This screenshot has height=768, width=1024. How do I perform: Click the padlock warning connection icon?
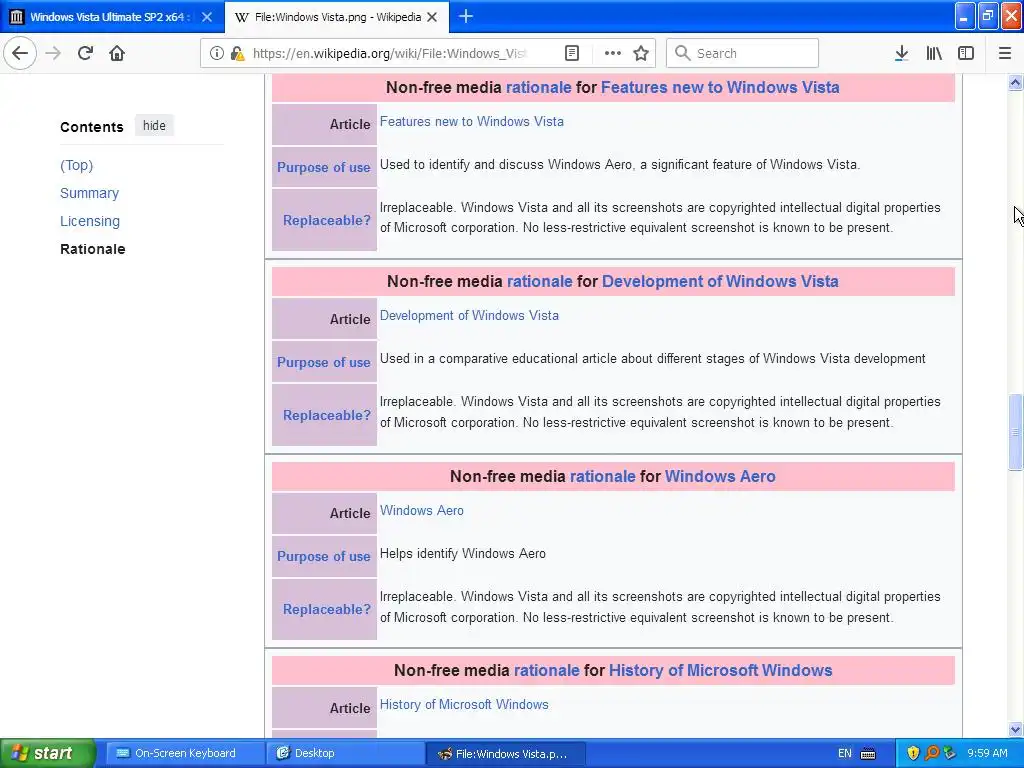click(237, 54)
